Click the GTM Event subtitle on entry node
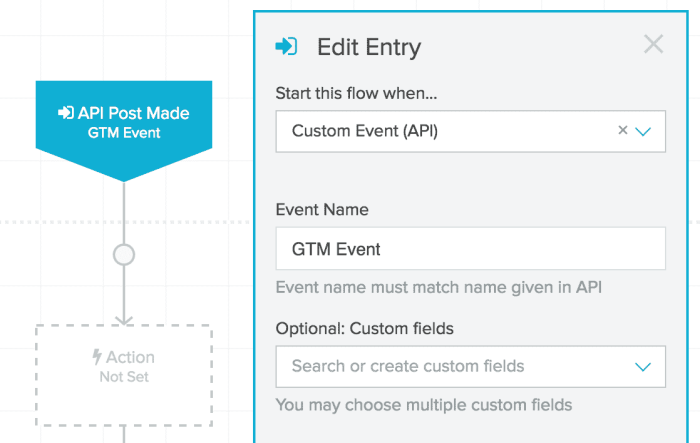This screenshot has width=700, height=443. 124,132
